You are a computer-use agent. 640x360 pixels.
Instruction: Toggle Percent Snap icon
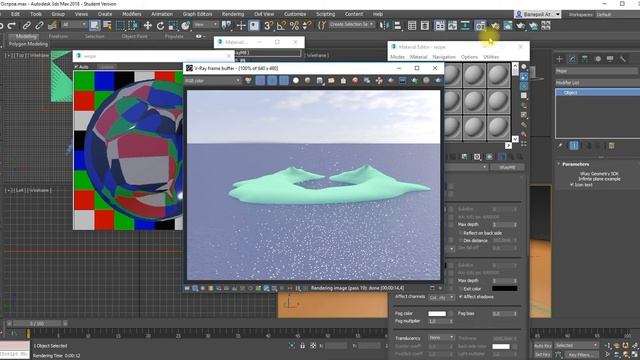[294, 25]
